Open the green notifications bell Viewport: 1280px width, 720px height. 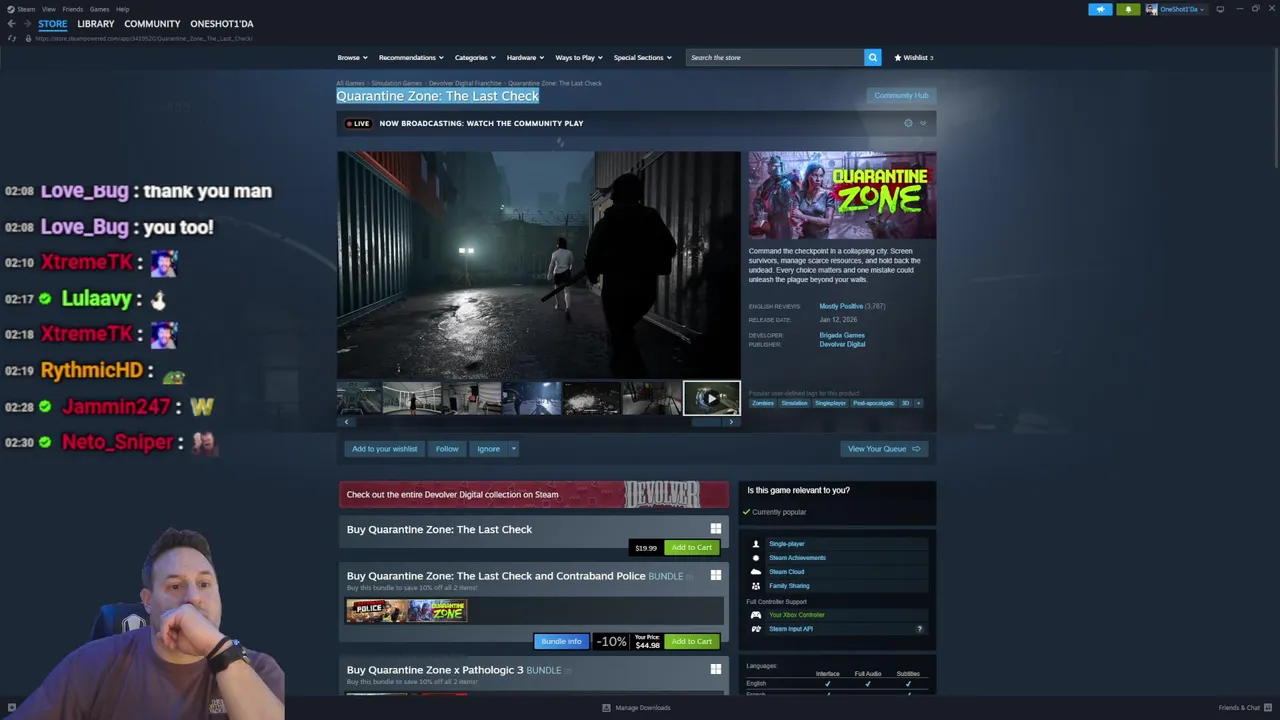pyautogui.click(x=1128, y=9)
